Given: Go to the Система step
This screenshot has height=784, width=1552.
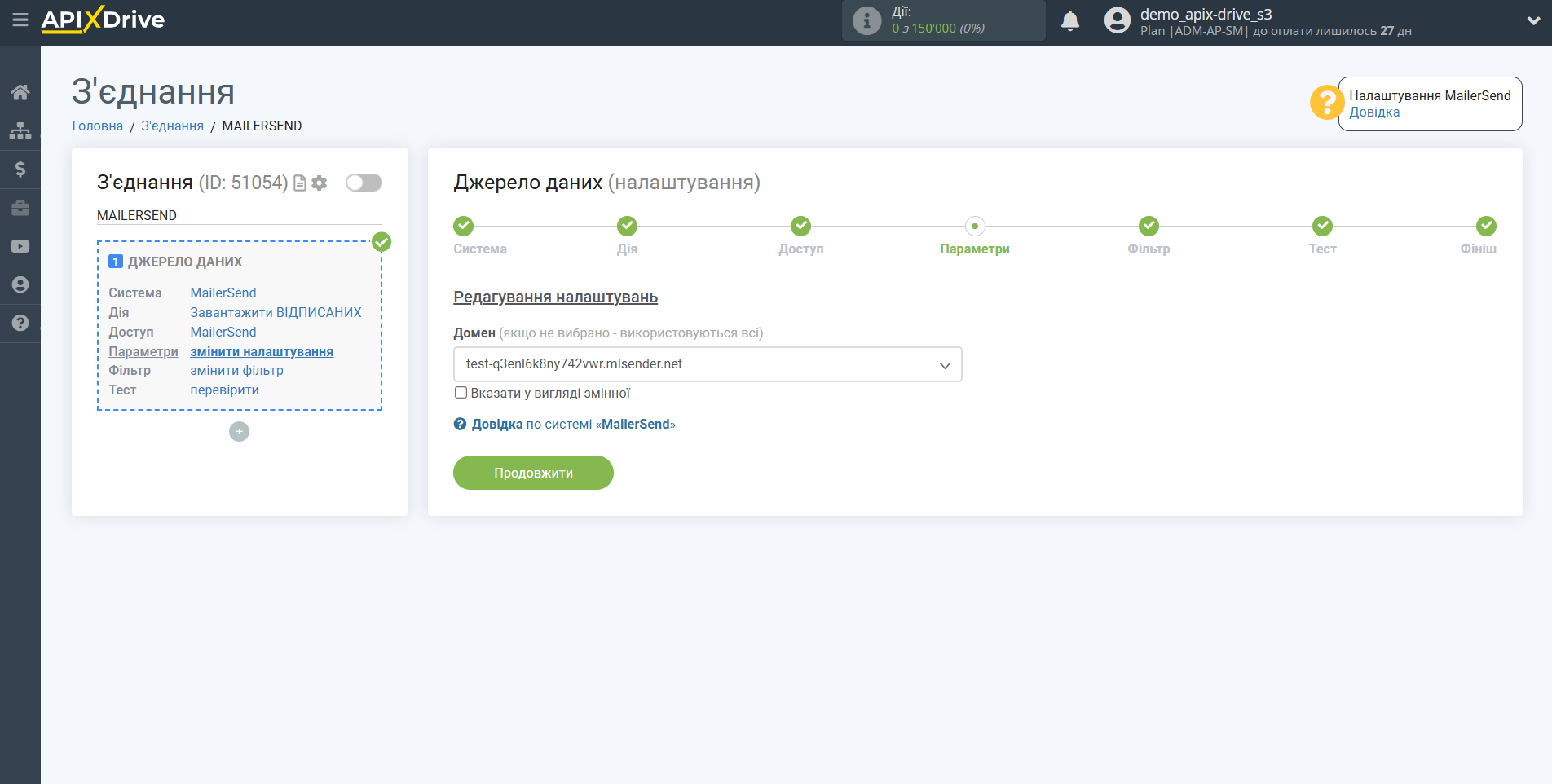Looking at the screenshot, I should (x=464, y=226).
